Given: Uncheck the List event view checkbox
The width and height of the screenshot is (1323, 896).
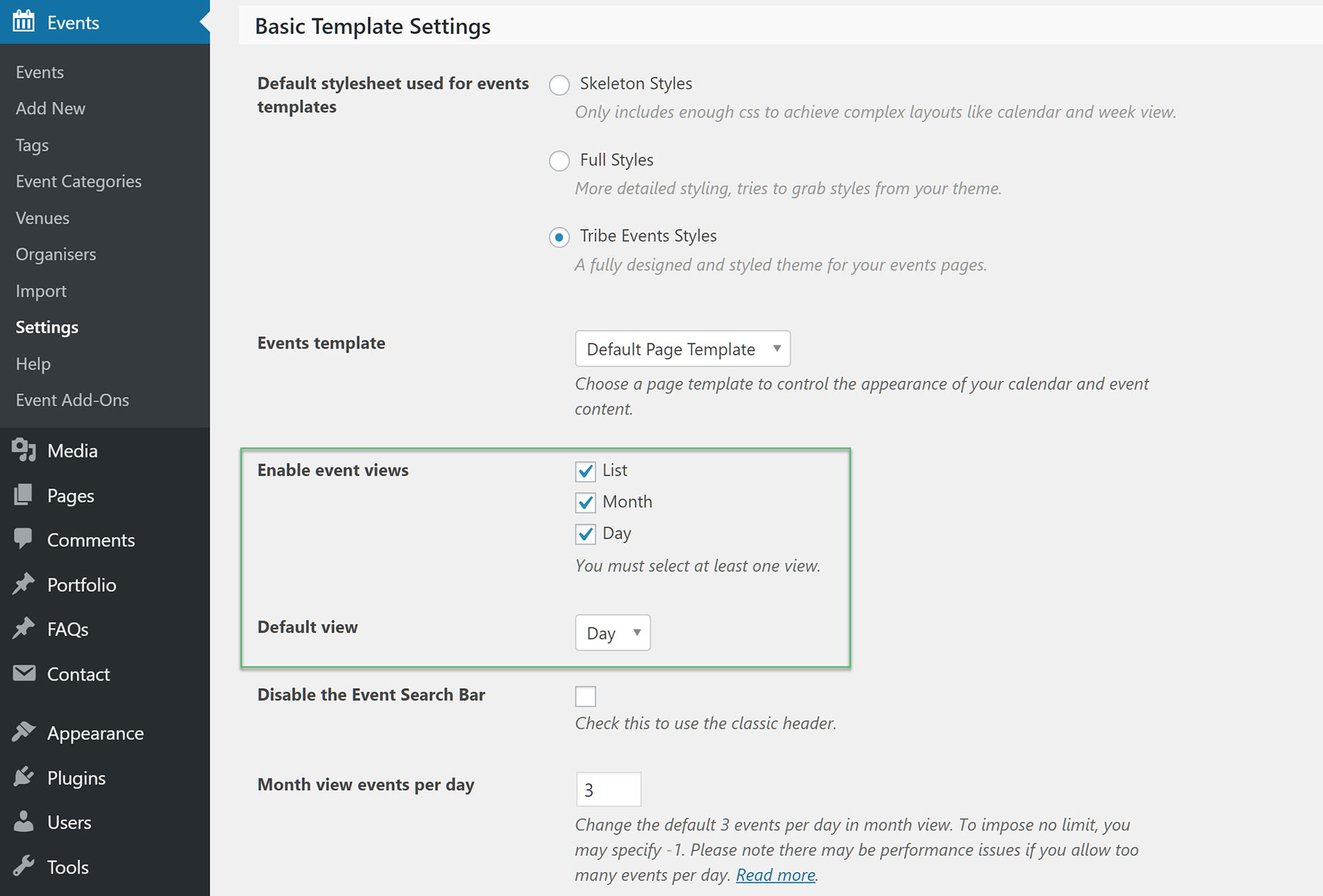Looking at the screenshot, I should 586,471.
